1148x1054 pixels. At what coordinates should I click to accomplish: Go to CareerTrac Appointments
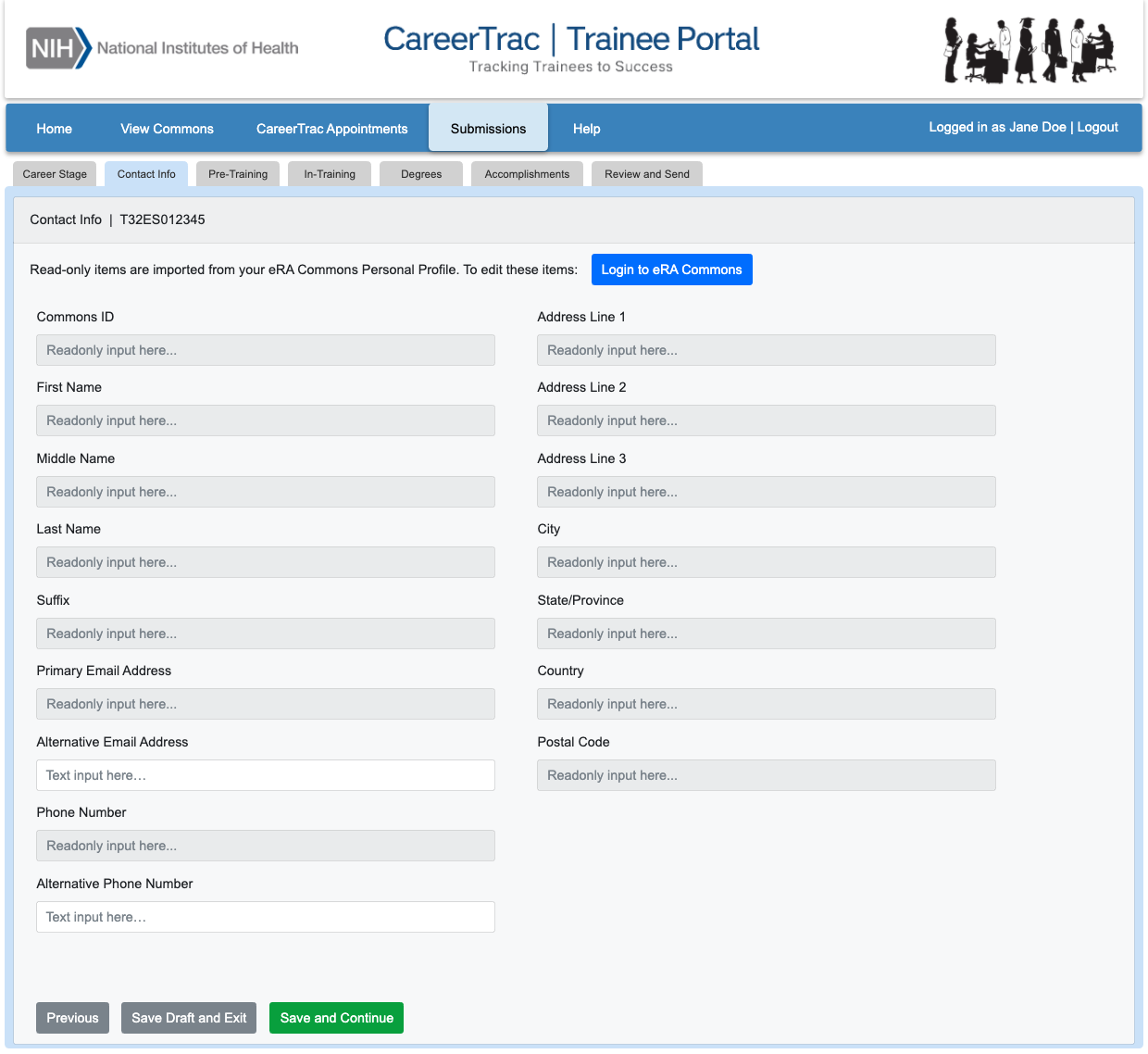[332, 129]
